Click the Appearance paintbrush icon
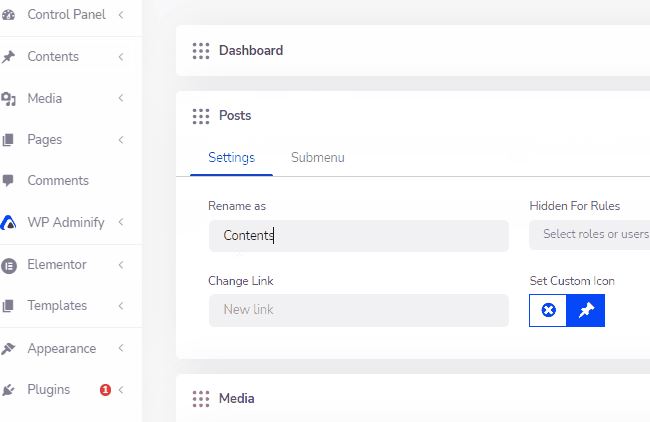The width and height of the screenshot is (650, 422). point(8,349)
